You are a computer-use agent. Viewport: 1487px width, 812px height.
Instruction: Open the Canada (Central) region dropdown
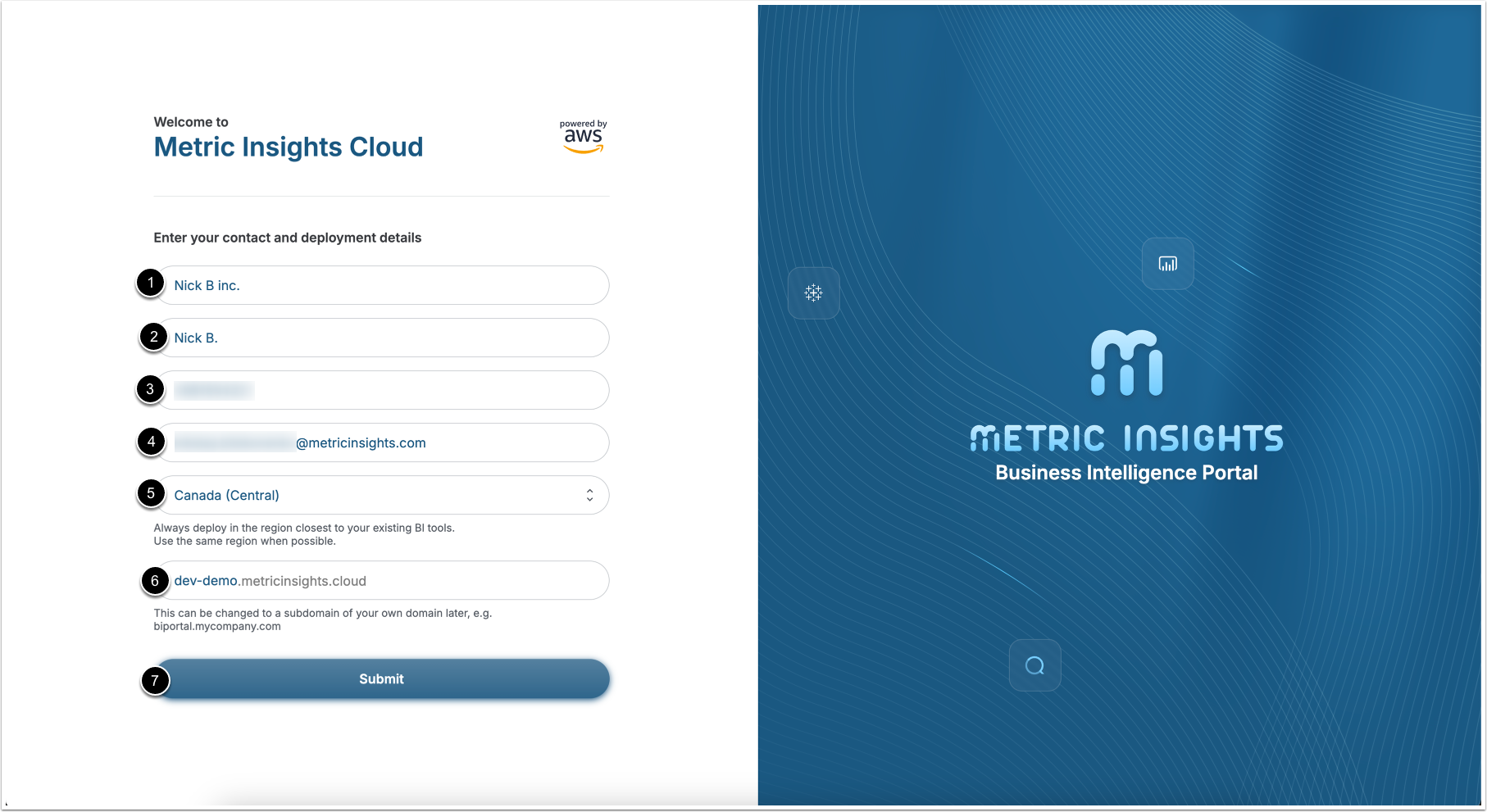pos(382,495)
